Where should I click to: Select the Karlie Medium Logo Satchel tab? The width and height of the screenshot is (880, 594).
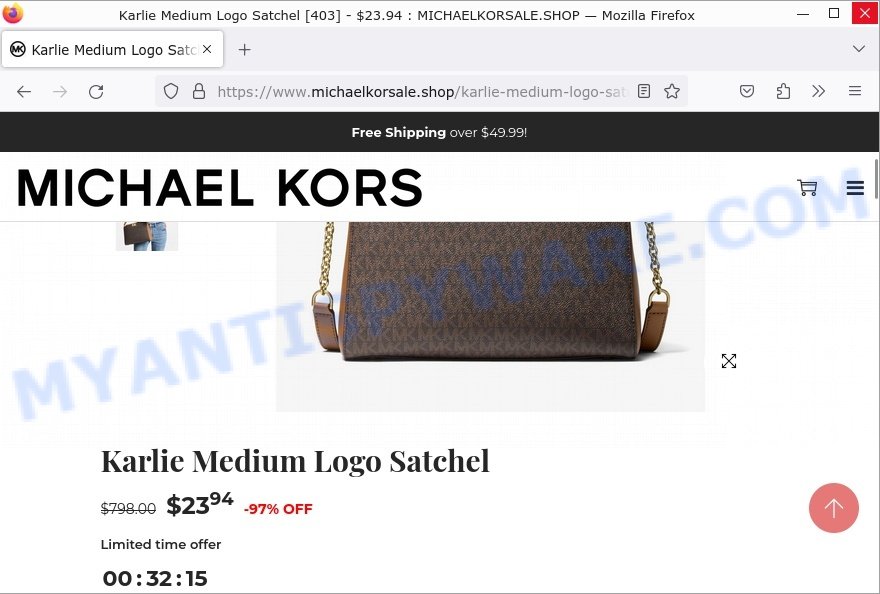tap(112, 49)
